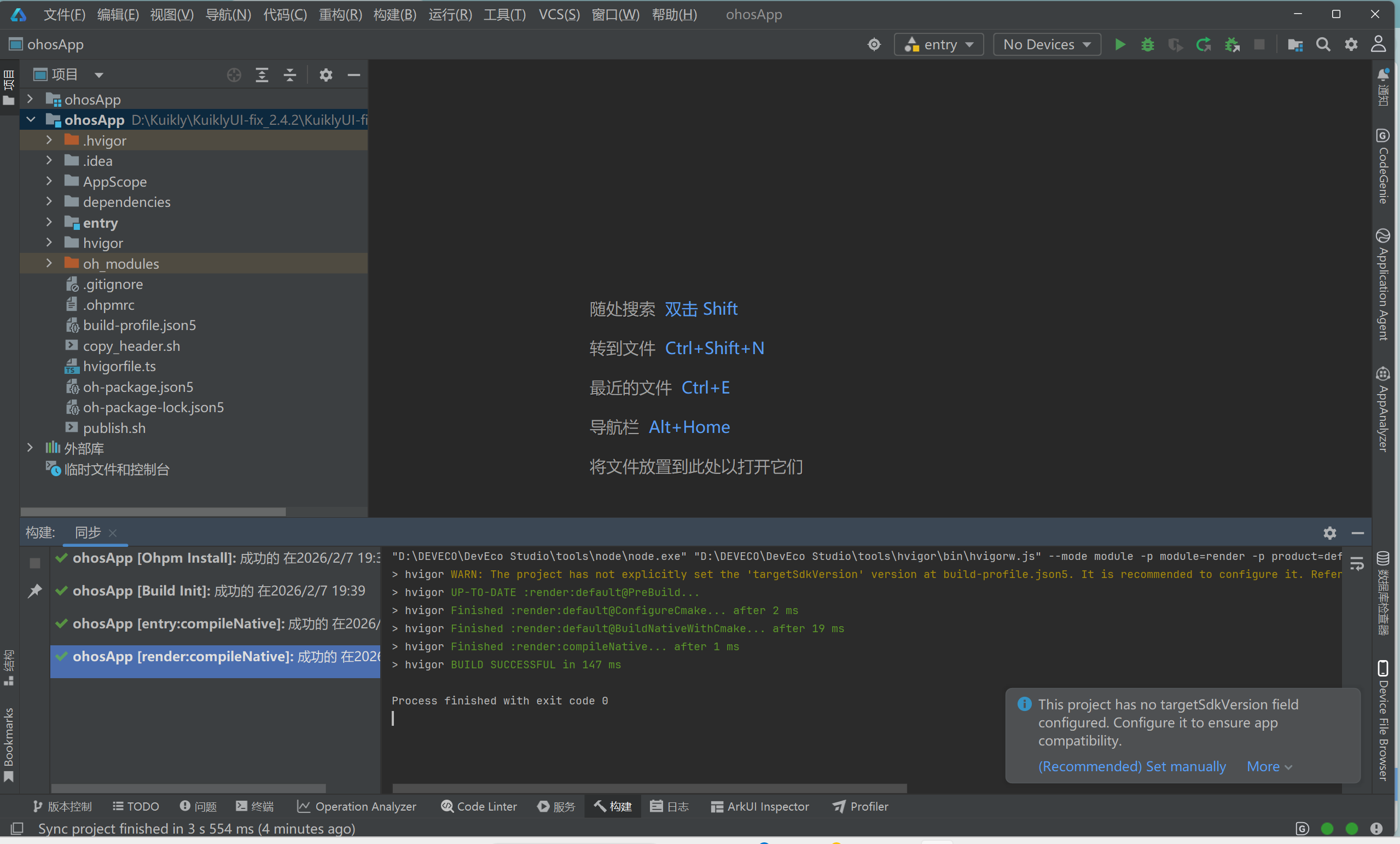Open the No Devices dropdown
This screenshot has width=1400, height=844.
tap(1047, 44)
